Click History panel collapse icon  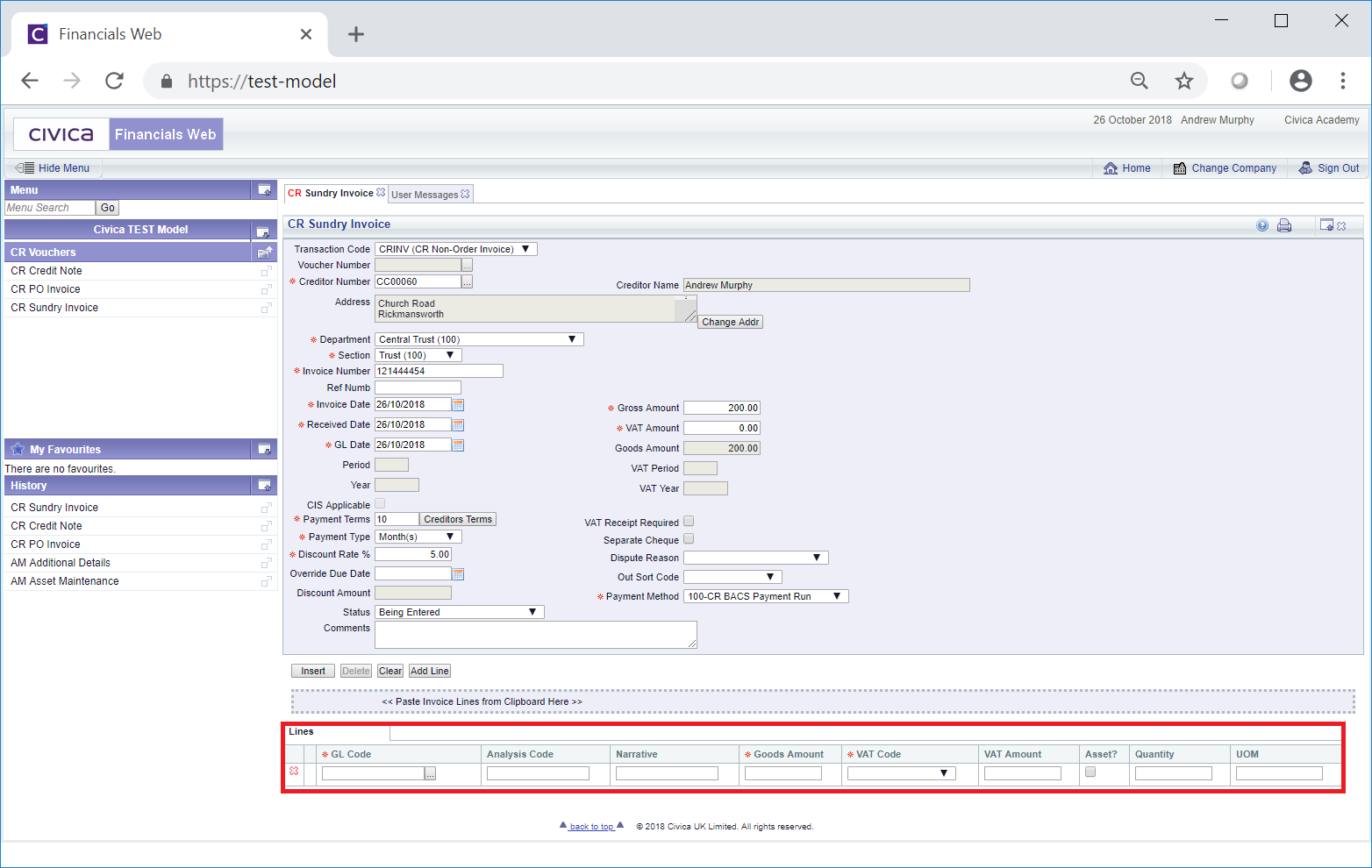coord(264,486)
